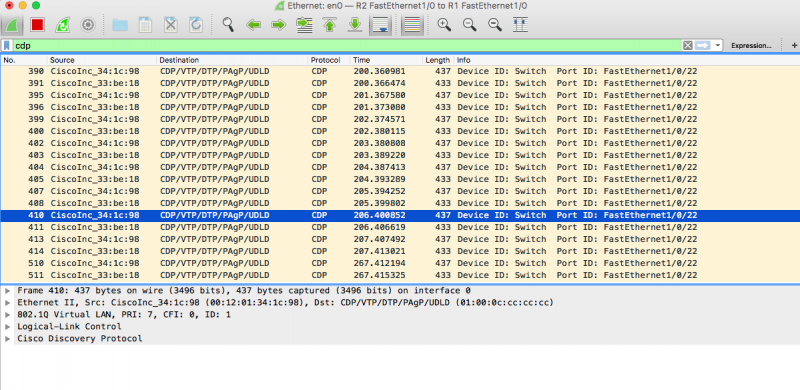The width and height of the screenshot is (800, 390).
Task: Jump to the last packet
Action: [x=355, y=25]
